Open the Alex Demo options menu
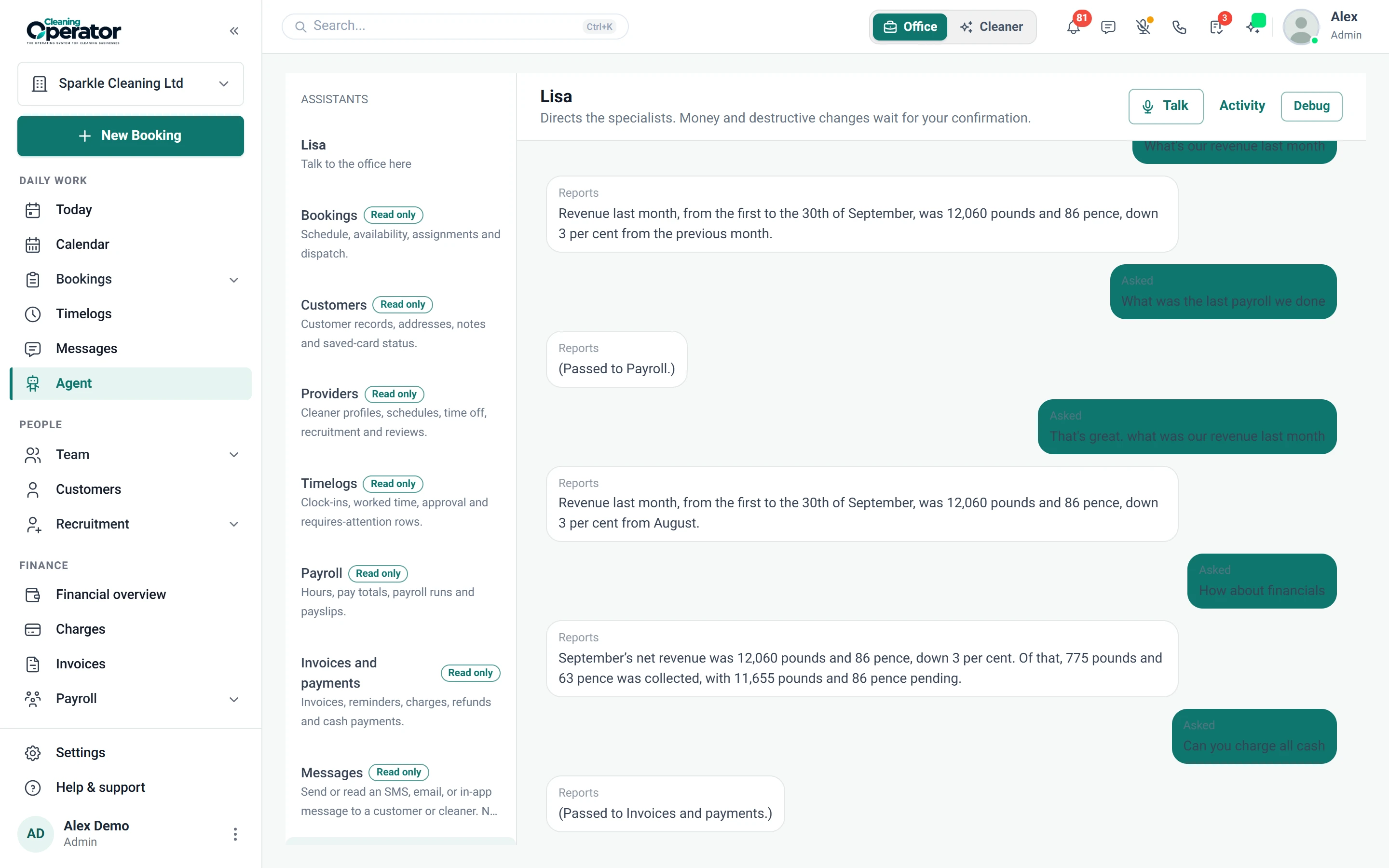Viewport: 1389px width, 868px height. 235,834
